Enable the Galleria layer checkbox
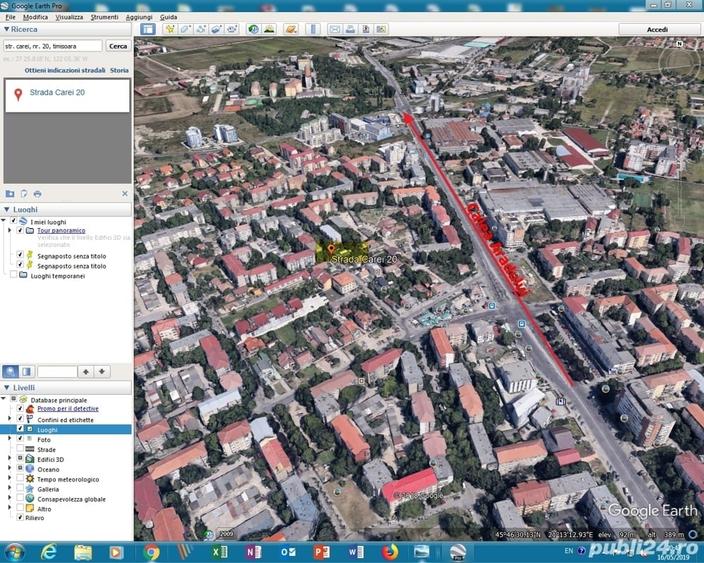The image size is (704, 563). [20, 488]
